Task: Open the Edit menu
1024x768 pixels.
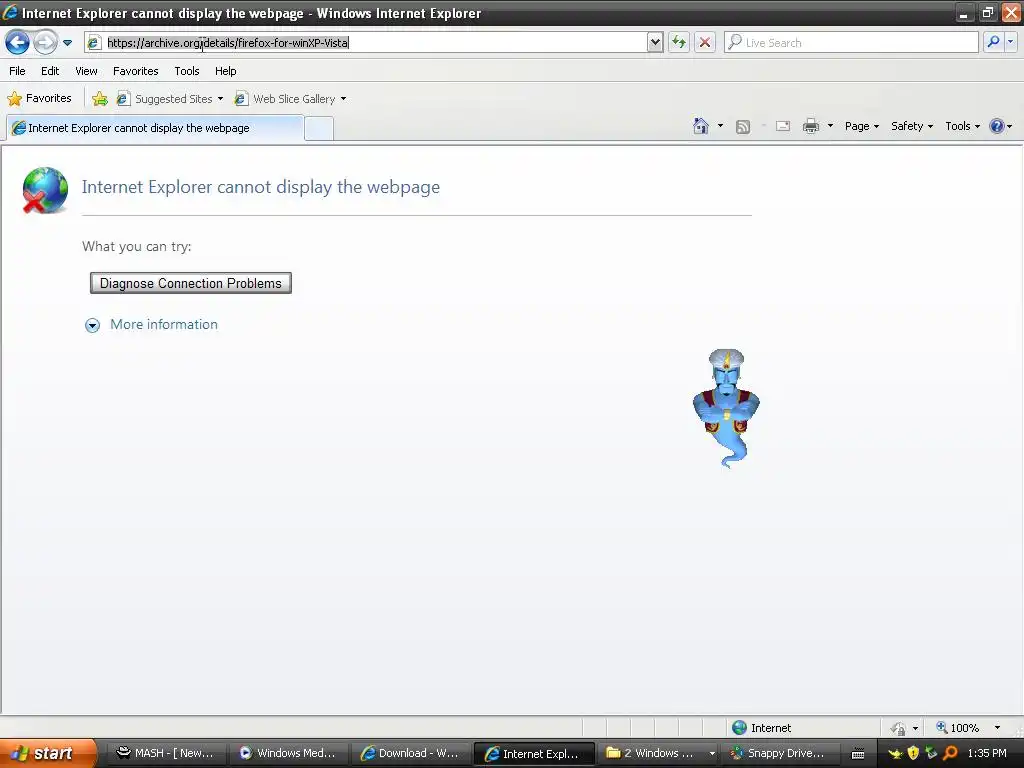Action: click(x=50, y=71)
